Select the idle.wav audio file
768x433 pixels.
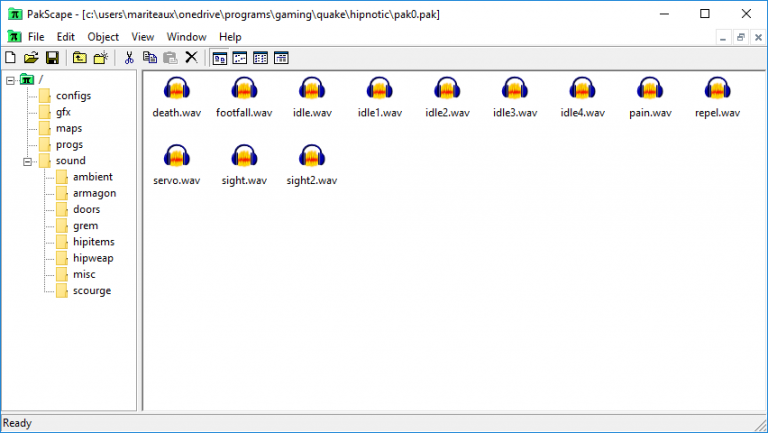[312, 97]
